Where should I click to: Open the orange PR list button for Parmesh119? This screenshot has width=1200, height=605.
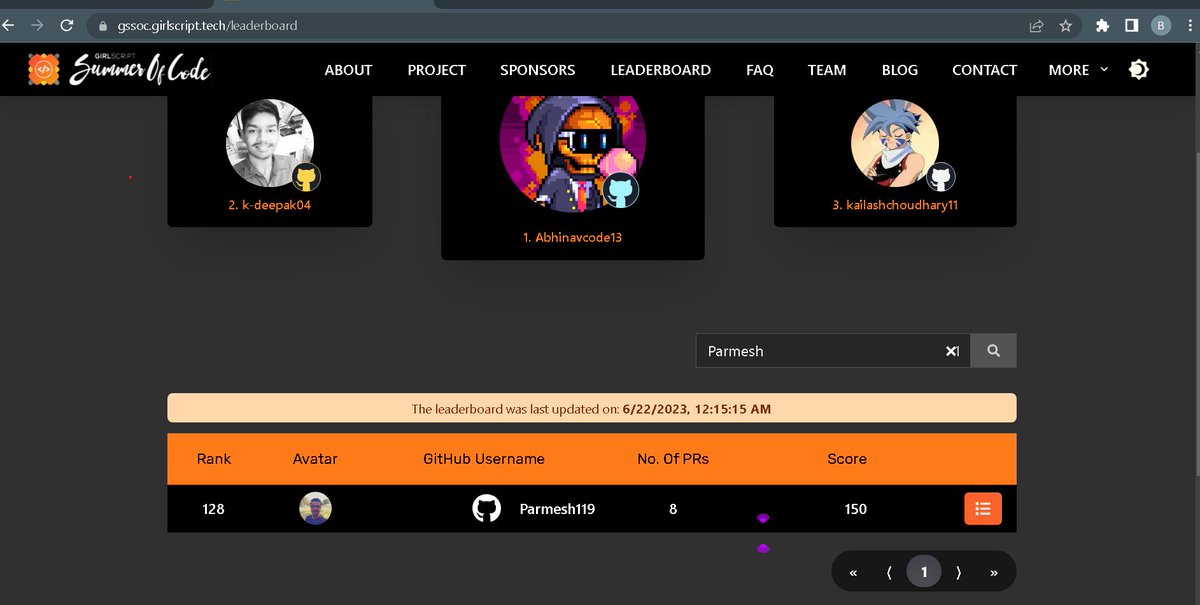pos(983,509)
